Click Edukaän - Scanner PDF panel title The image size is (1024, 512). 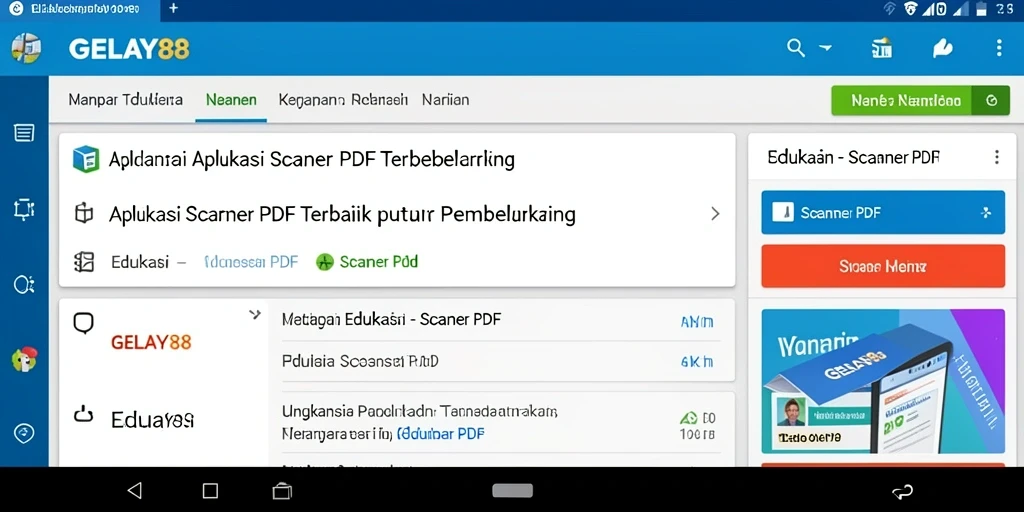tap(853, 157)
